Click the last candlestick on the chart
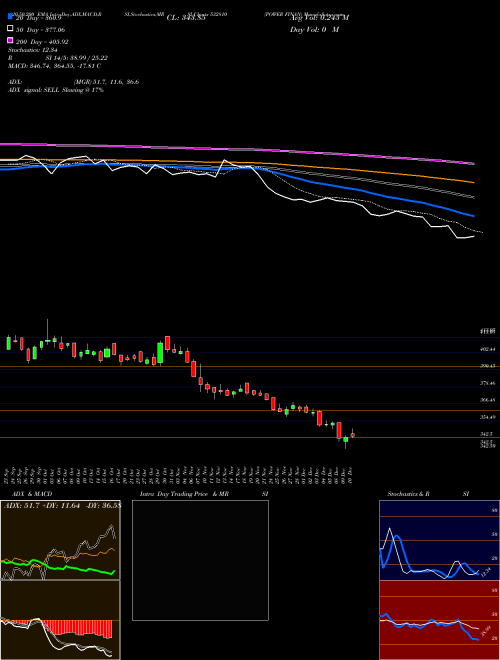Image resolution: width=500 pixels, height=660 pixels. coord(353,434)
